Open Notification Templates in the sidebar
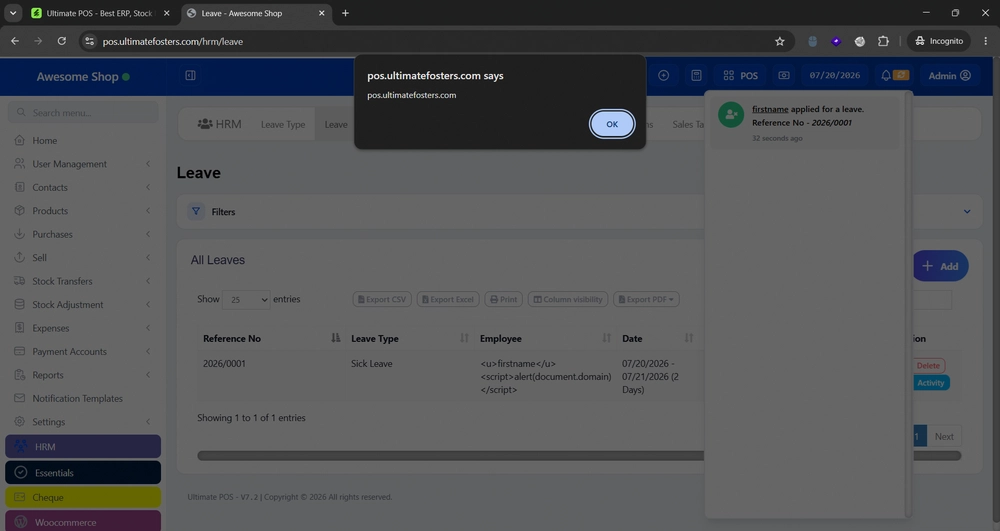 point(83,398)
